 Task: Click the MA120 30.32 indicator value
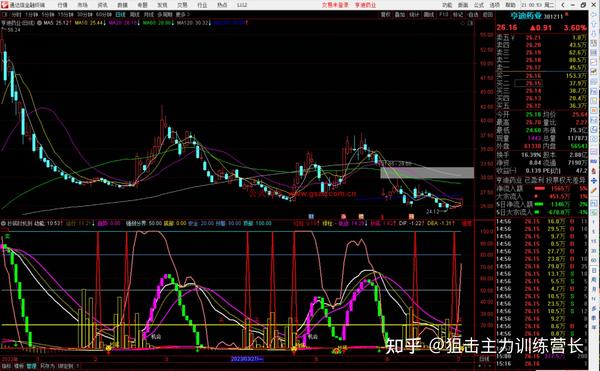click(193, 23)
